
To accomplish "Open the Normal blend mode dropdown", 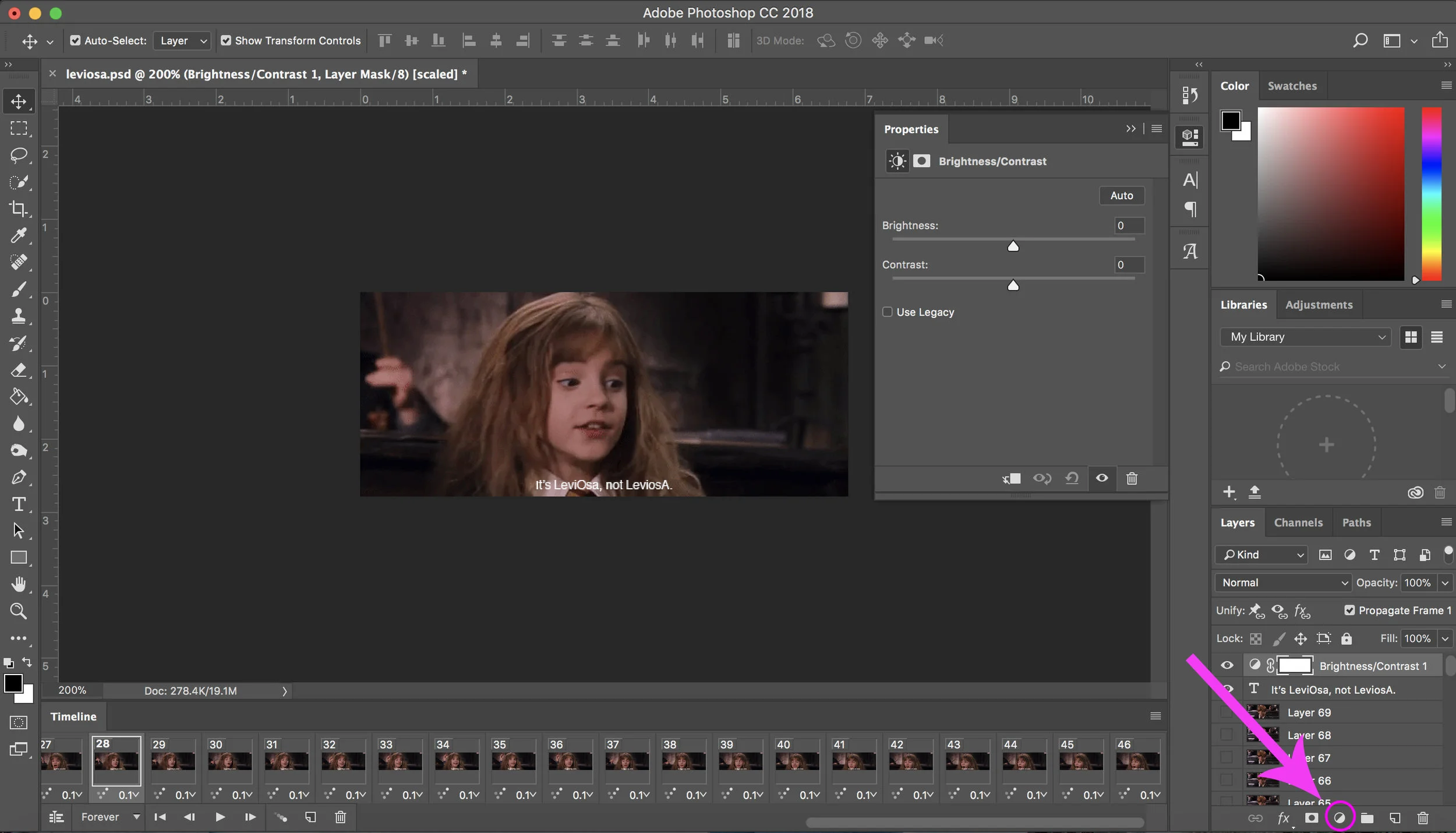I will (1283, 583).
